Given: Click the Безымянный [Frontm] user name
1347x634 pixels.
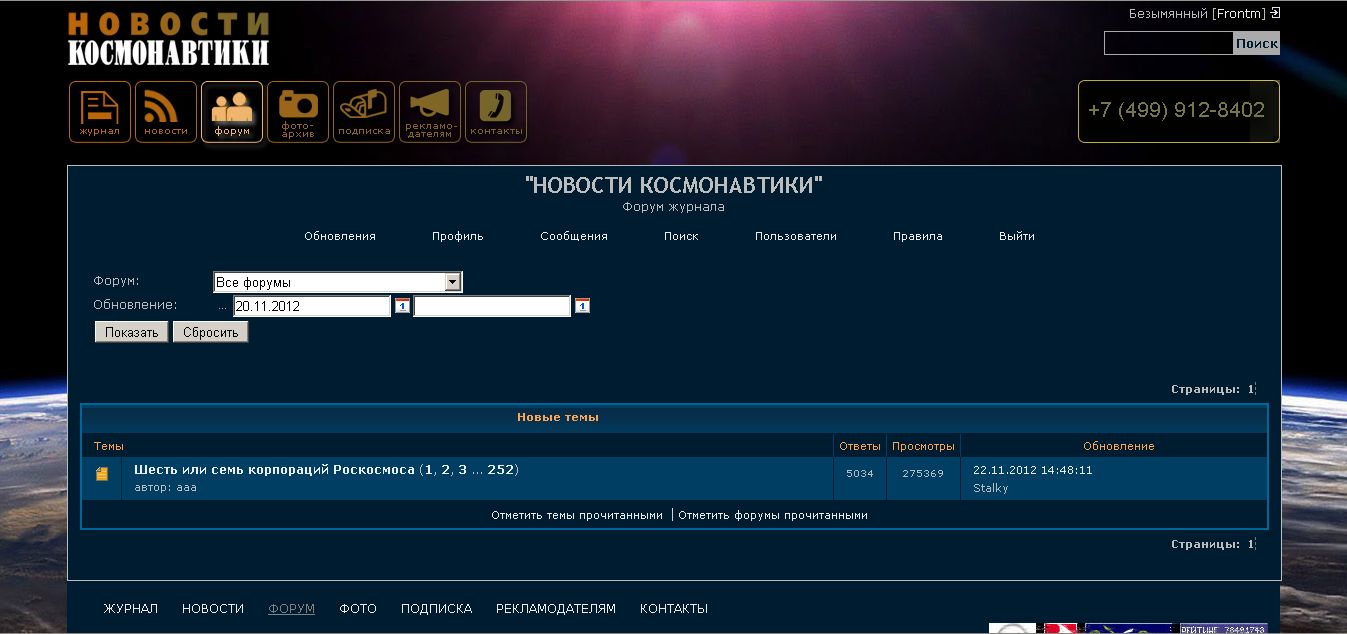Looking at the screenshot, I should click(1197, 14).
